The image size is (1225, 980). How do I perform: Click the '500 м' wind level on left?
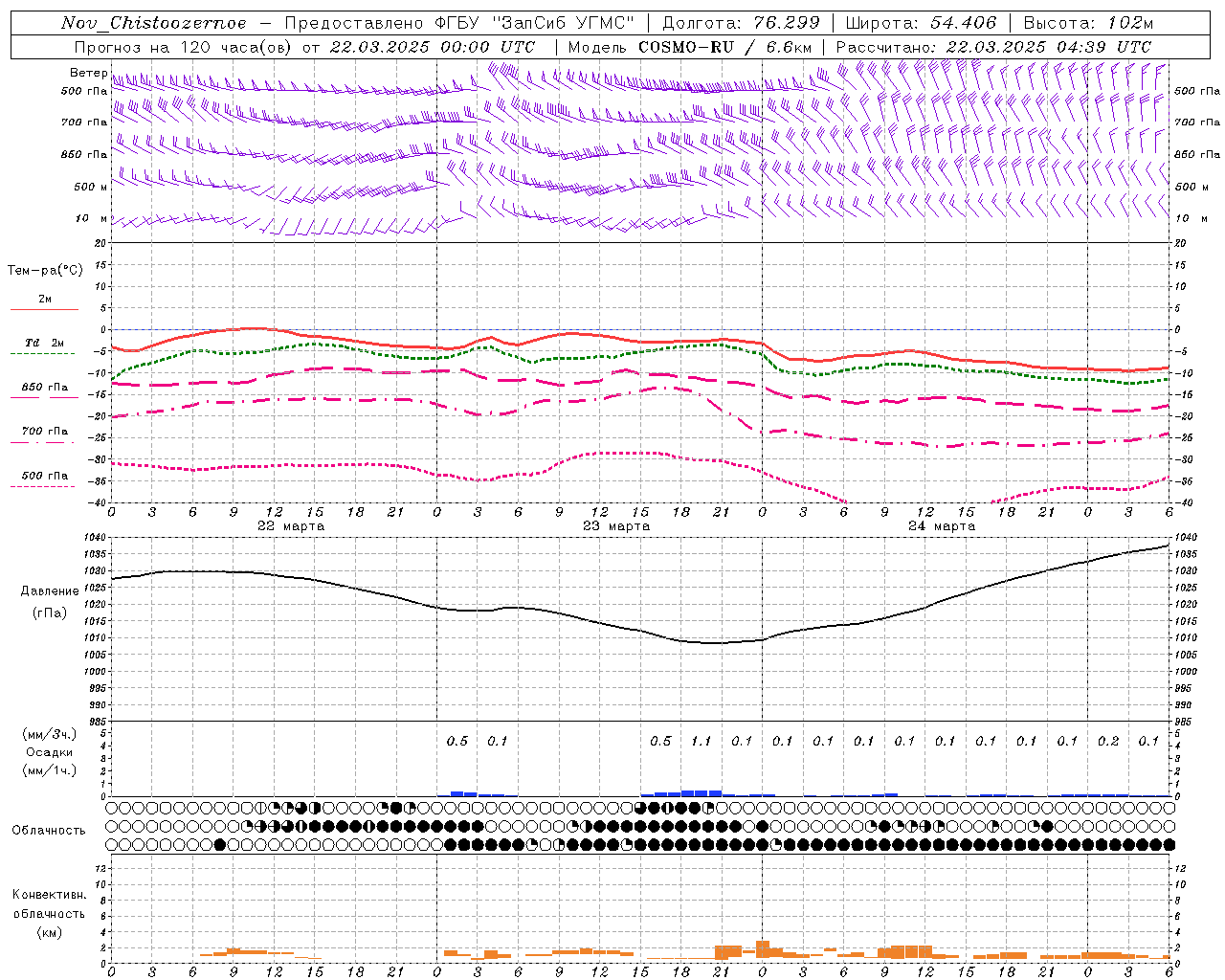coord(91,187)
